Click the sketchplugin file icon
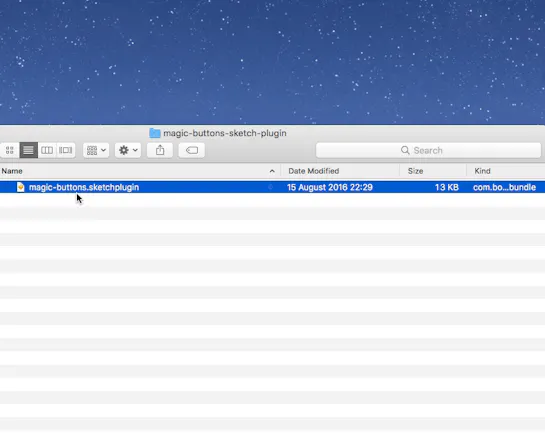 coord(21,187)
